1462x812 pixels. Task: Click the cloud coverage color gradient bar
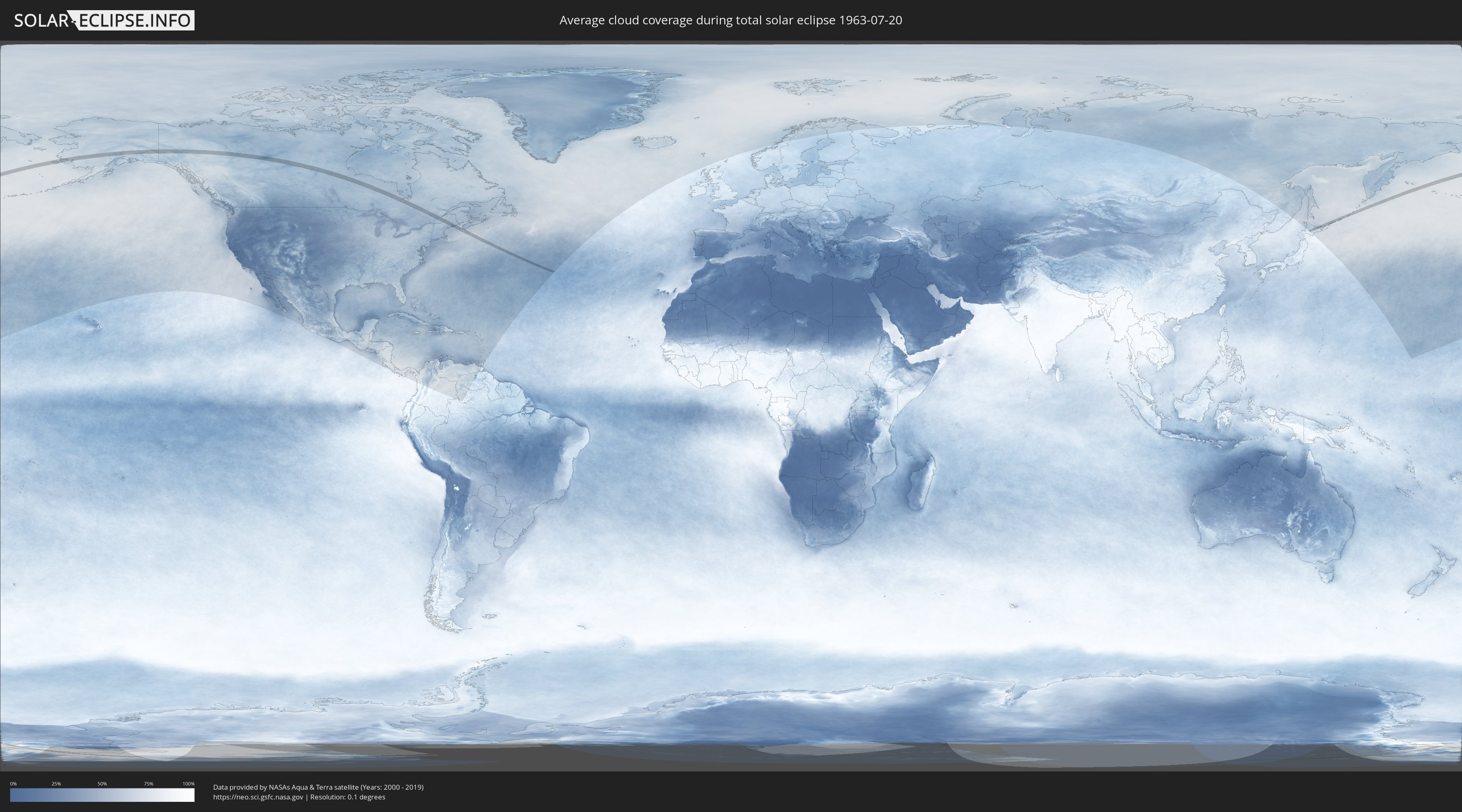[x=102, y=795]
